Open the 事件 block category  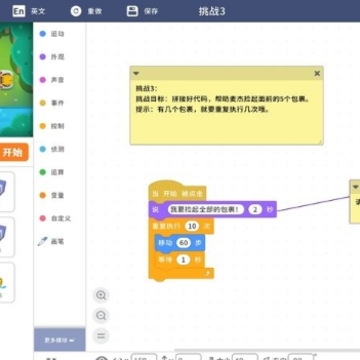coord(52,103)
